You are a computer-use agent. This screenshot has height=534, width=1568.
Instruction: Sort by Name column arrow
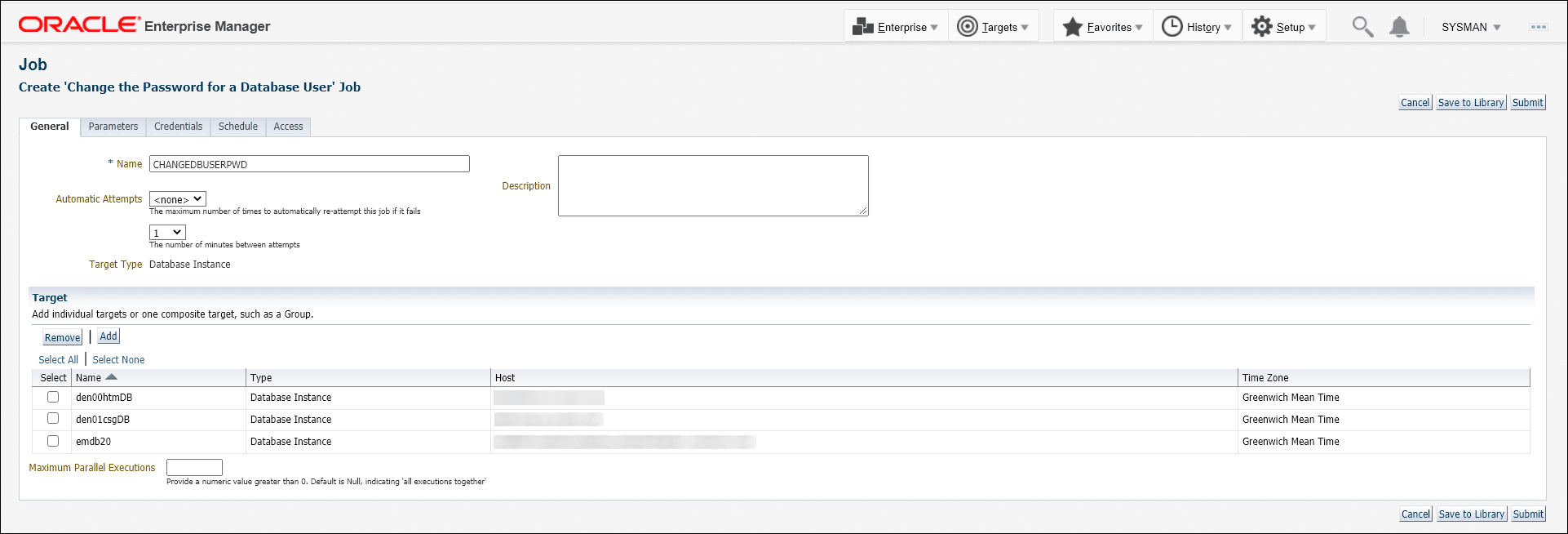112,377
